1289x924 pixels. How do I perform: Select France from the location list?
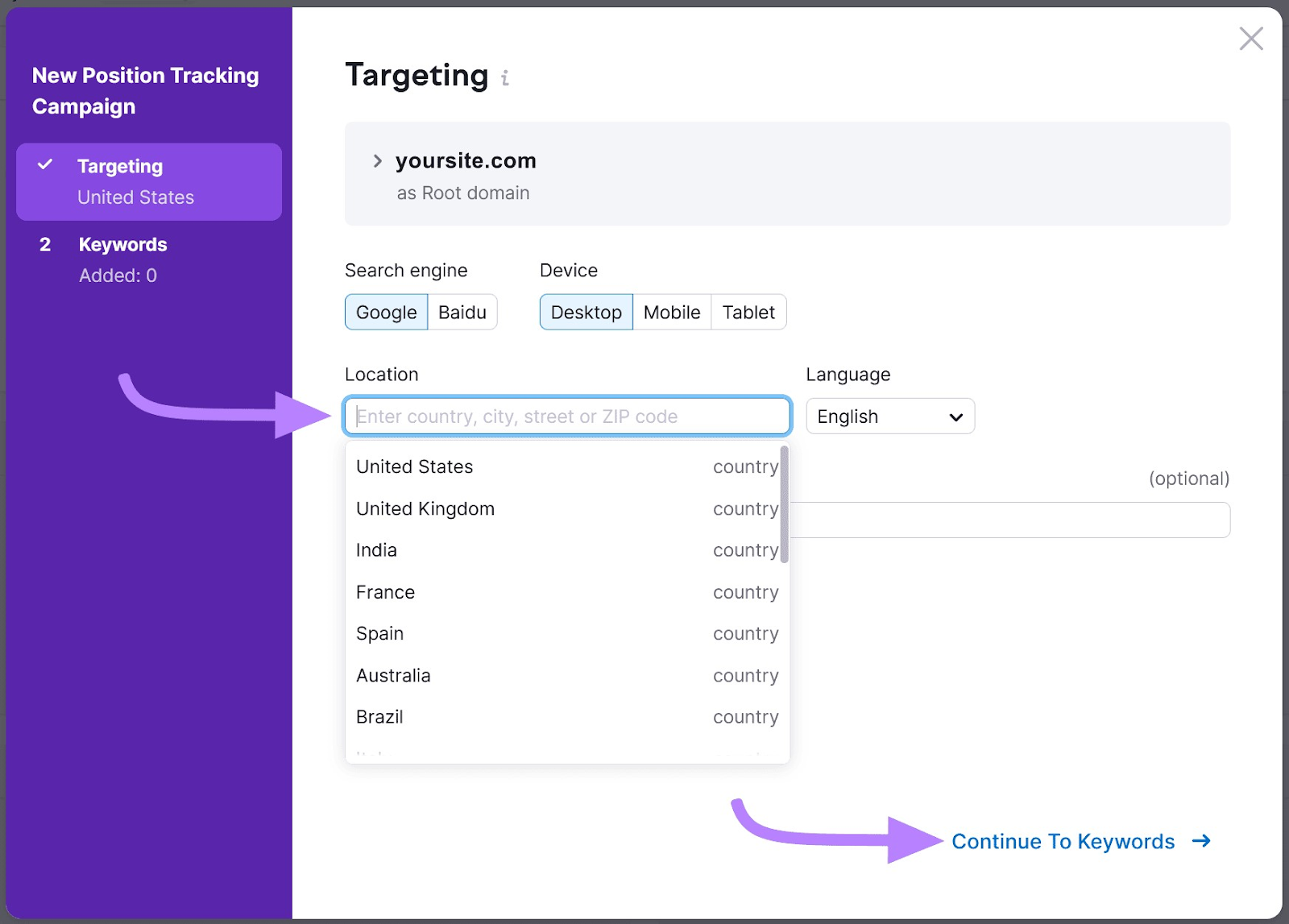385,592
